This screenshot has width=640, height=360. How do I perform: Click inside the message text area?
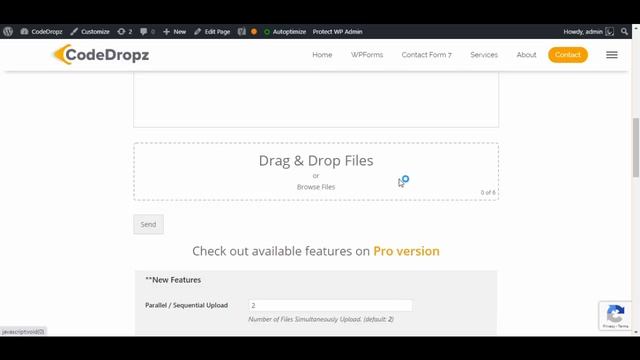pyautogui.click(x=316, y=100)
